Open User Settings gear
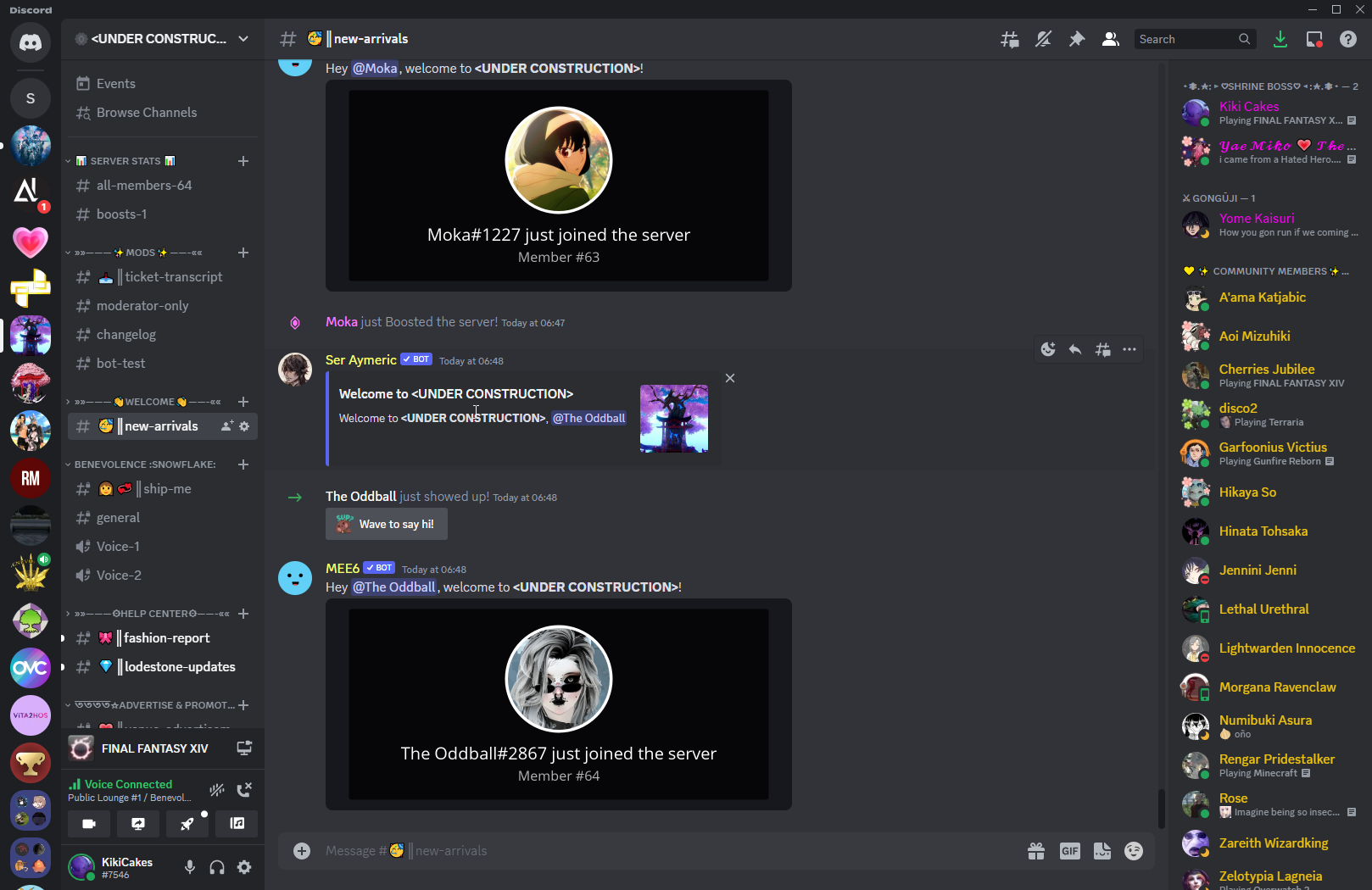Viewport: 1372px width, 890px height. tap(244, 867)
